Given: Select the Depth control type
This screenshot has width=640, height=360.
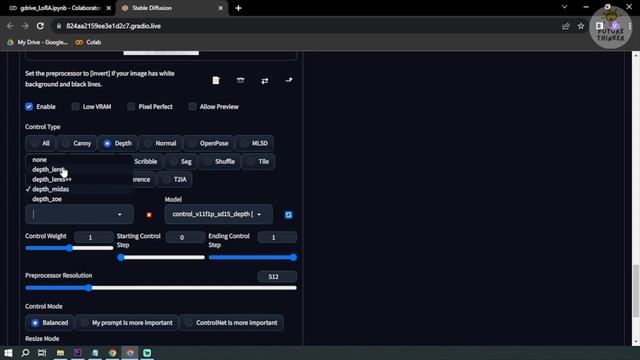Looking at the screenshot, I should 118,143.
